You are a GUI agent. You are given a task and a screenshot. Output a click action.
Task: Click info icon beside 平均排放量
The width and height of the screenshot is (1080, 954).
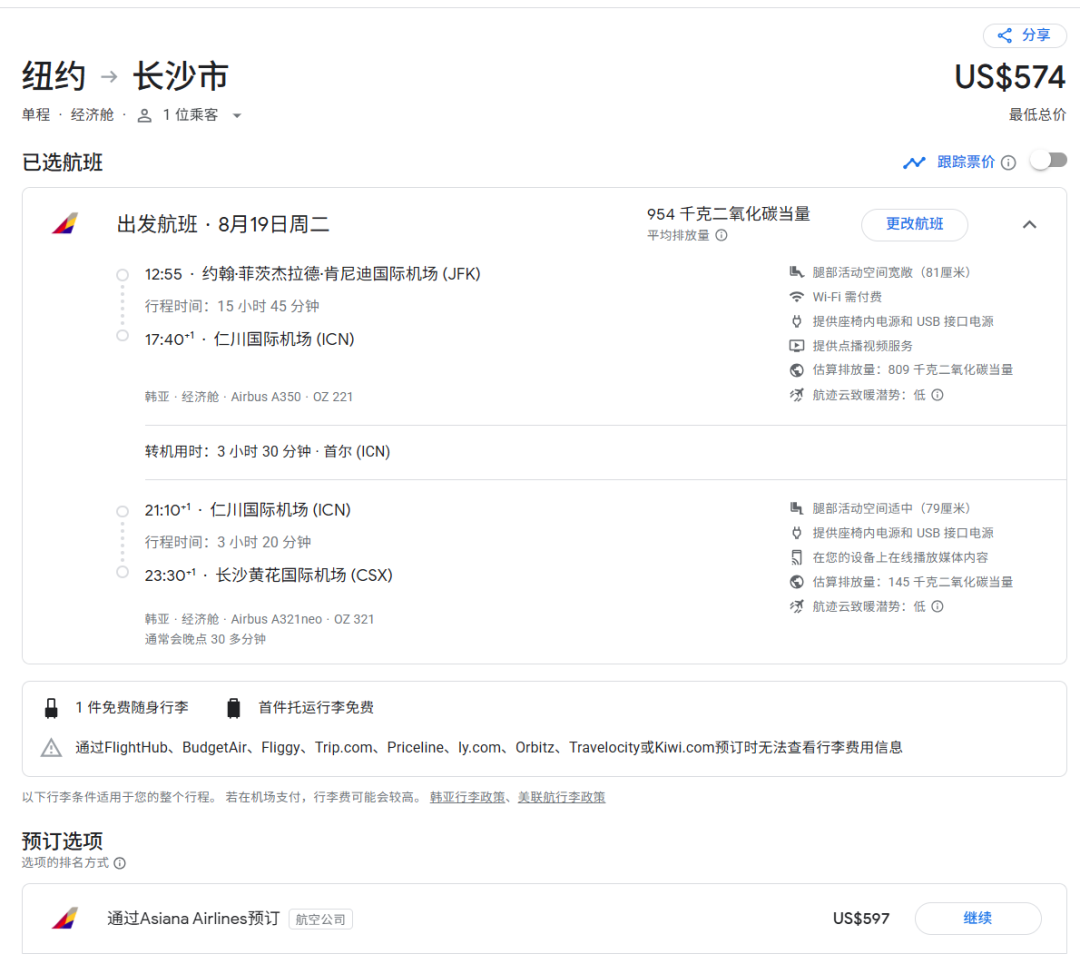coord(721,236)
